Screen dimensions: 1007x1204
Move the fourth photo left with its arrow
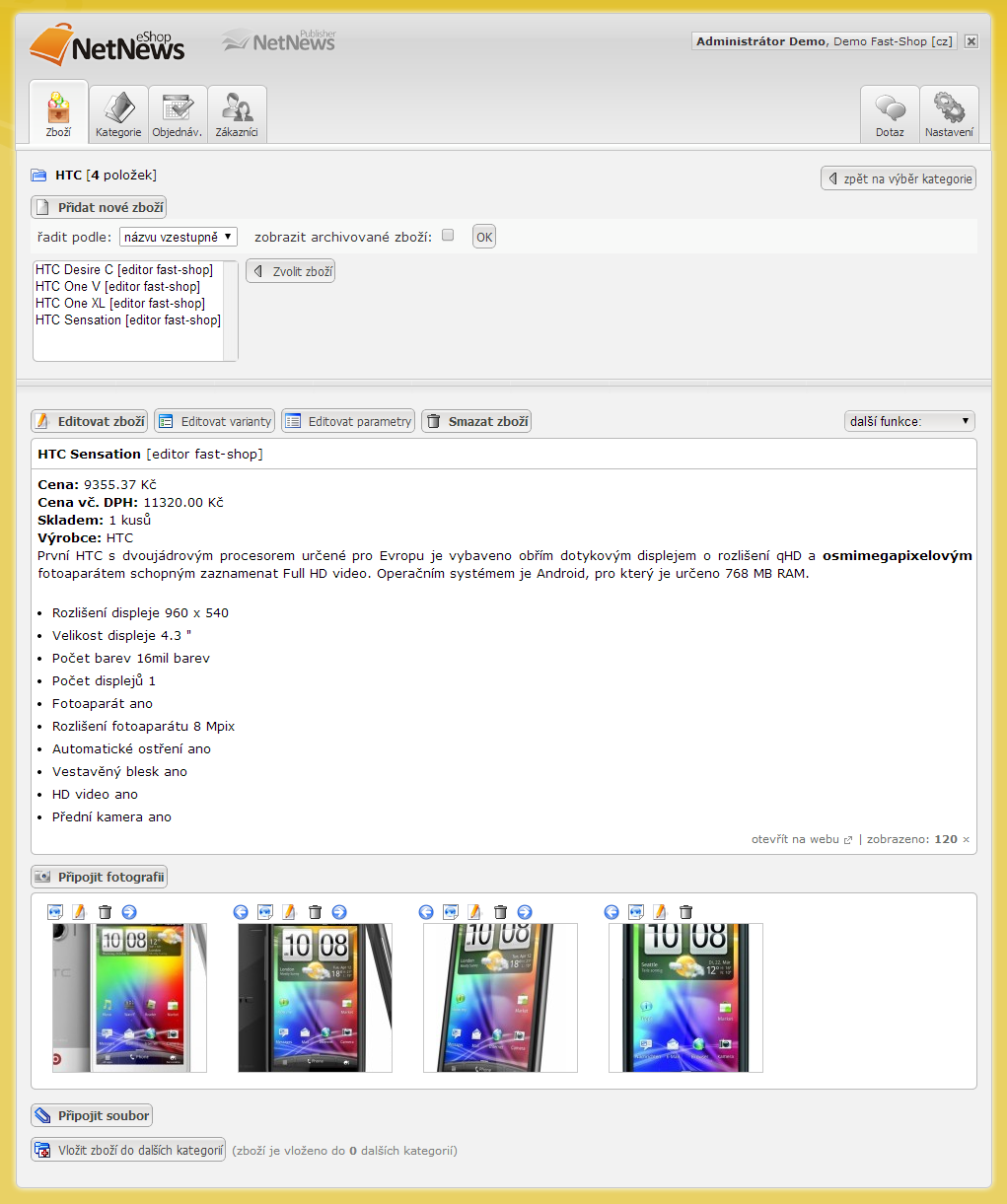tap(611, 912)
